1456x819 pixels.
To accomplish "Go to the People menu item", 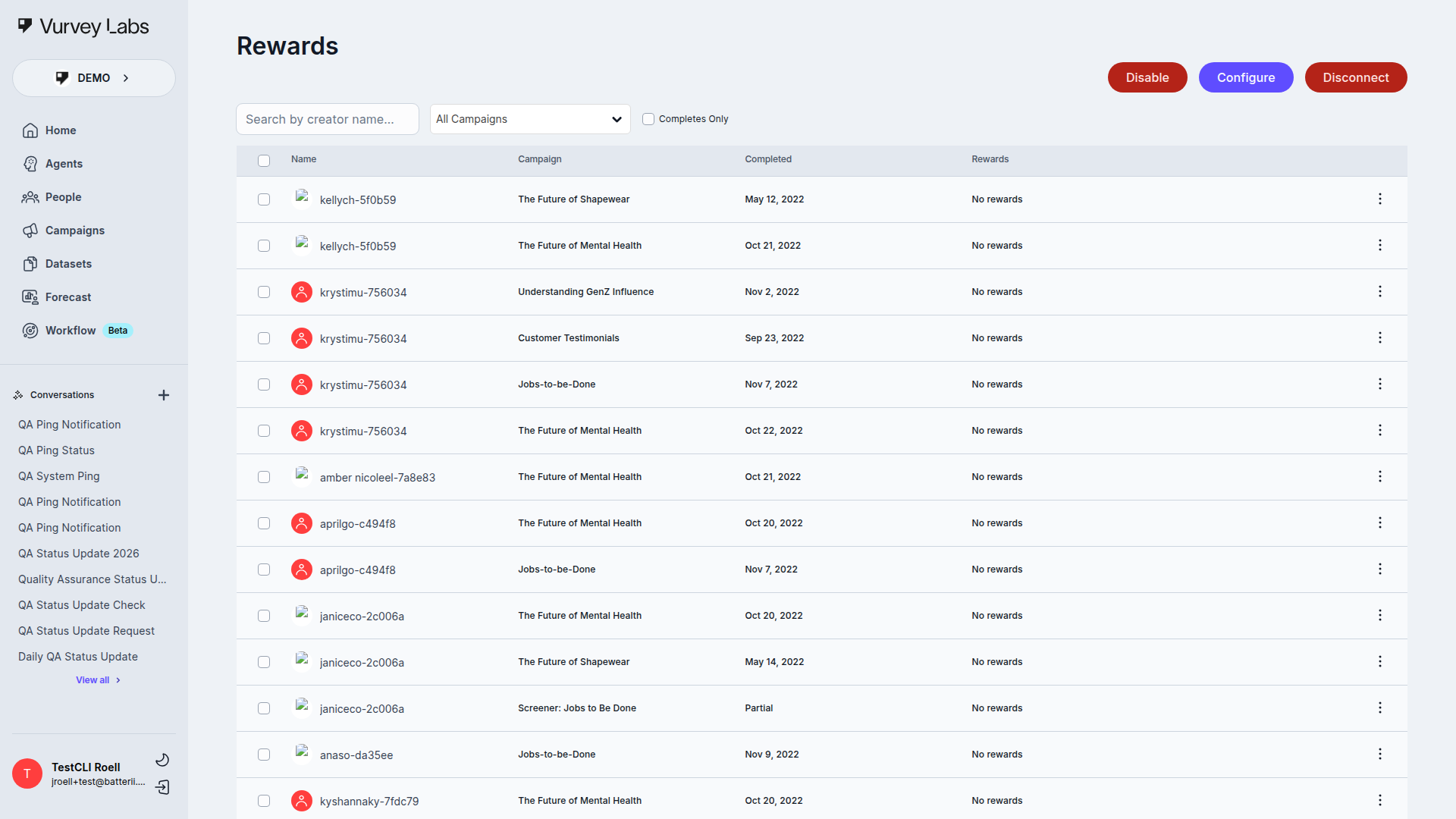I will point(63,197).
